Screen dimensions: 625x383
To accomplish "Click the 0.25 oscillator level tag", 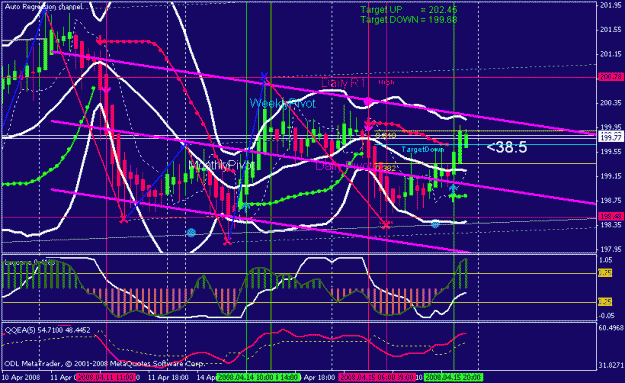I will coord(605,302).
